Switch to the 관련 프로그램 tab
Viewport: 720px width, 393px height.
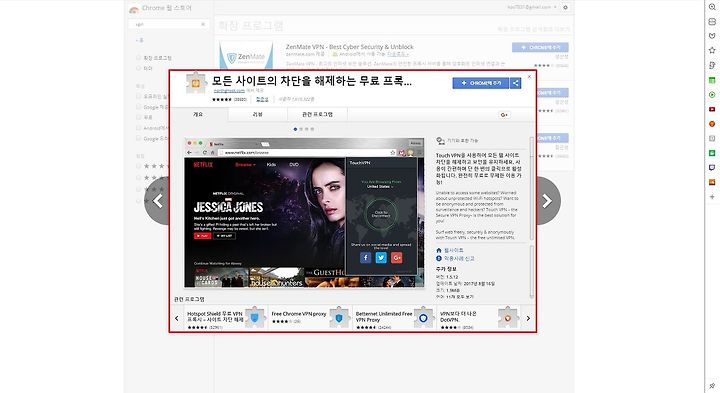click(317, 114)
